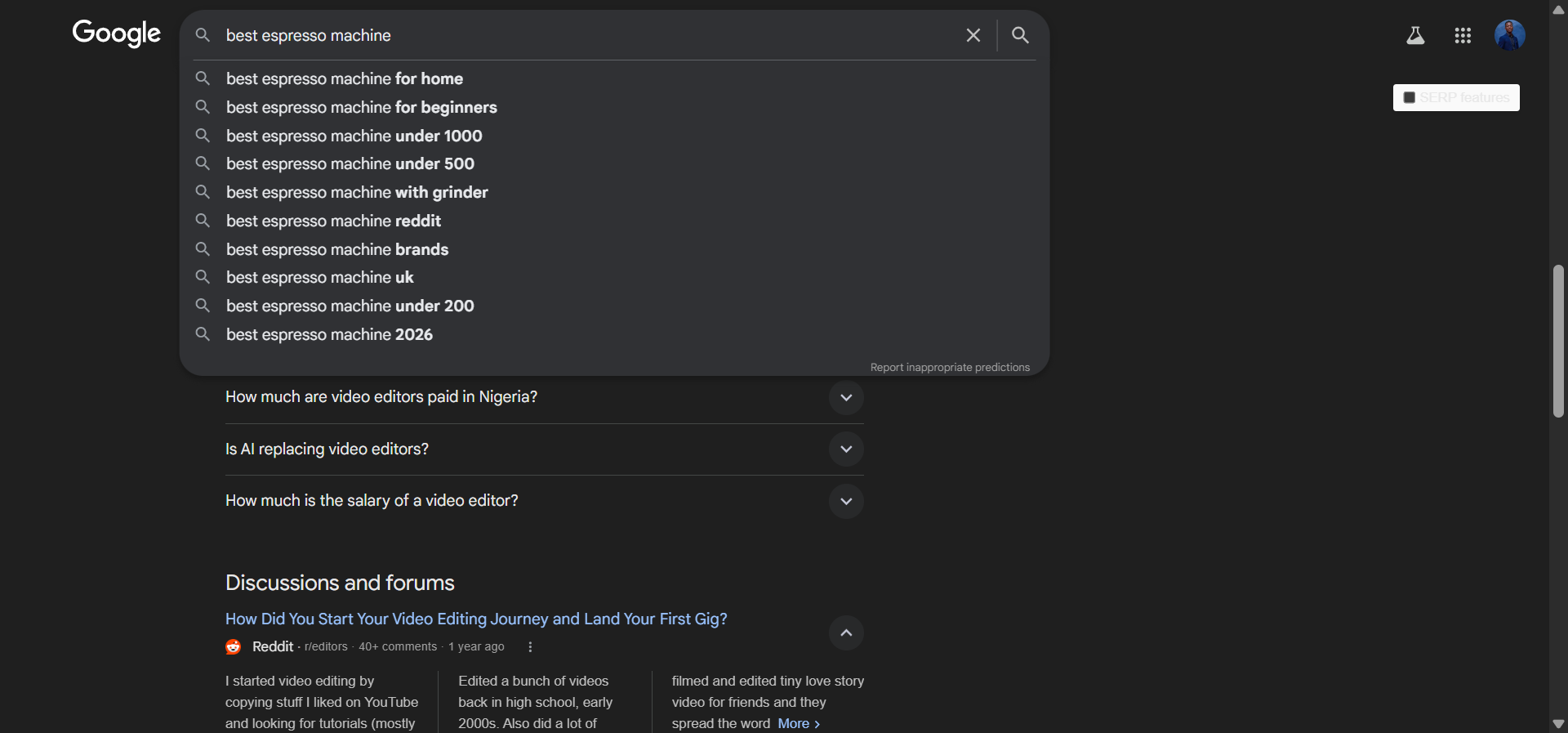
Task: Click the '40+ comments' text
Action: point(398,647)
